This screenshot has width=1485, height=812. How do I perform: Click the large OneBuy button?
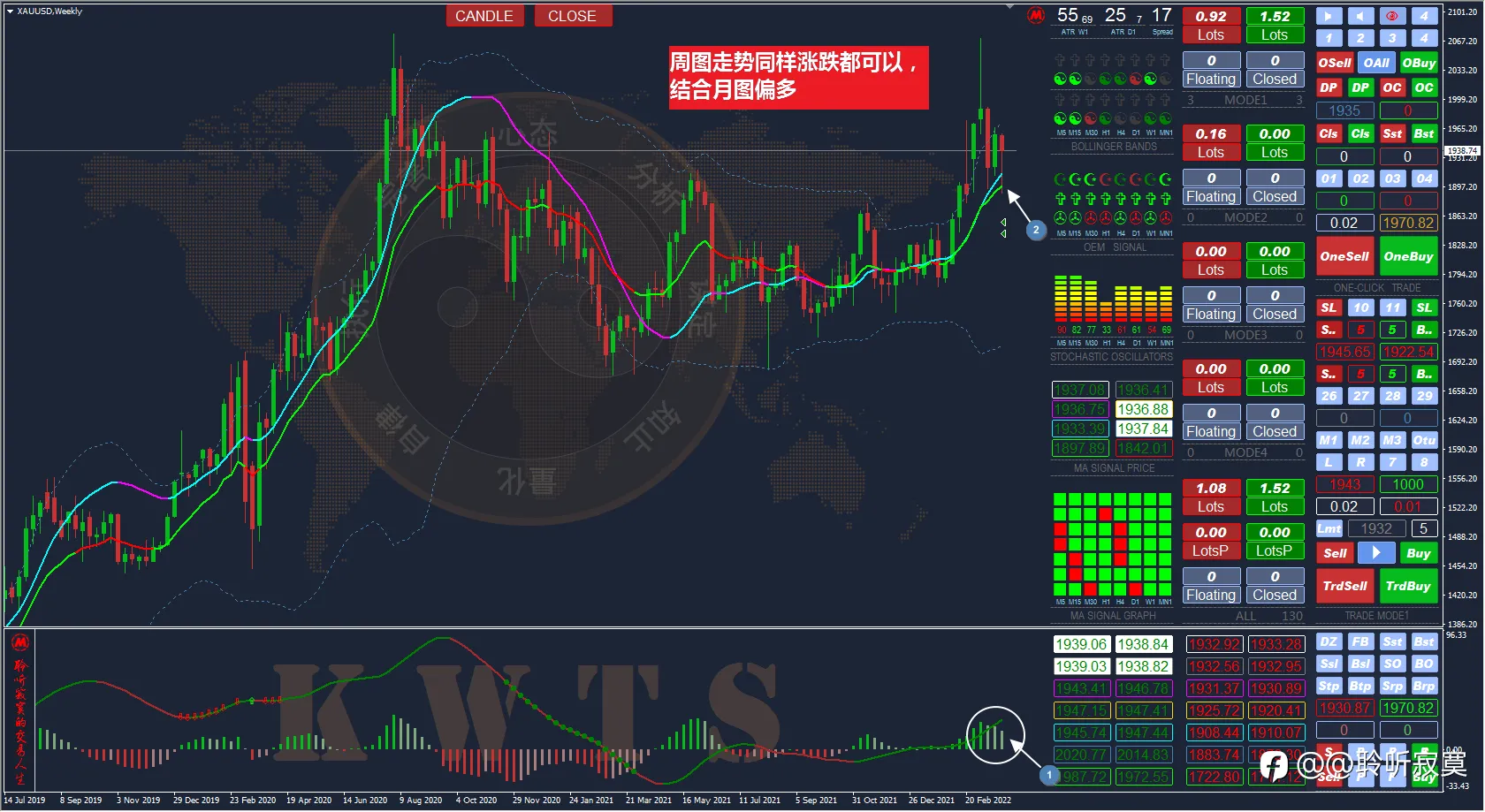tap(1408, 256)
